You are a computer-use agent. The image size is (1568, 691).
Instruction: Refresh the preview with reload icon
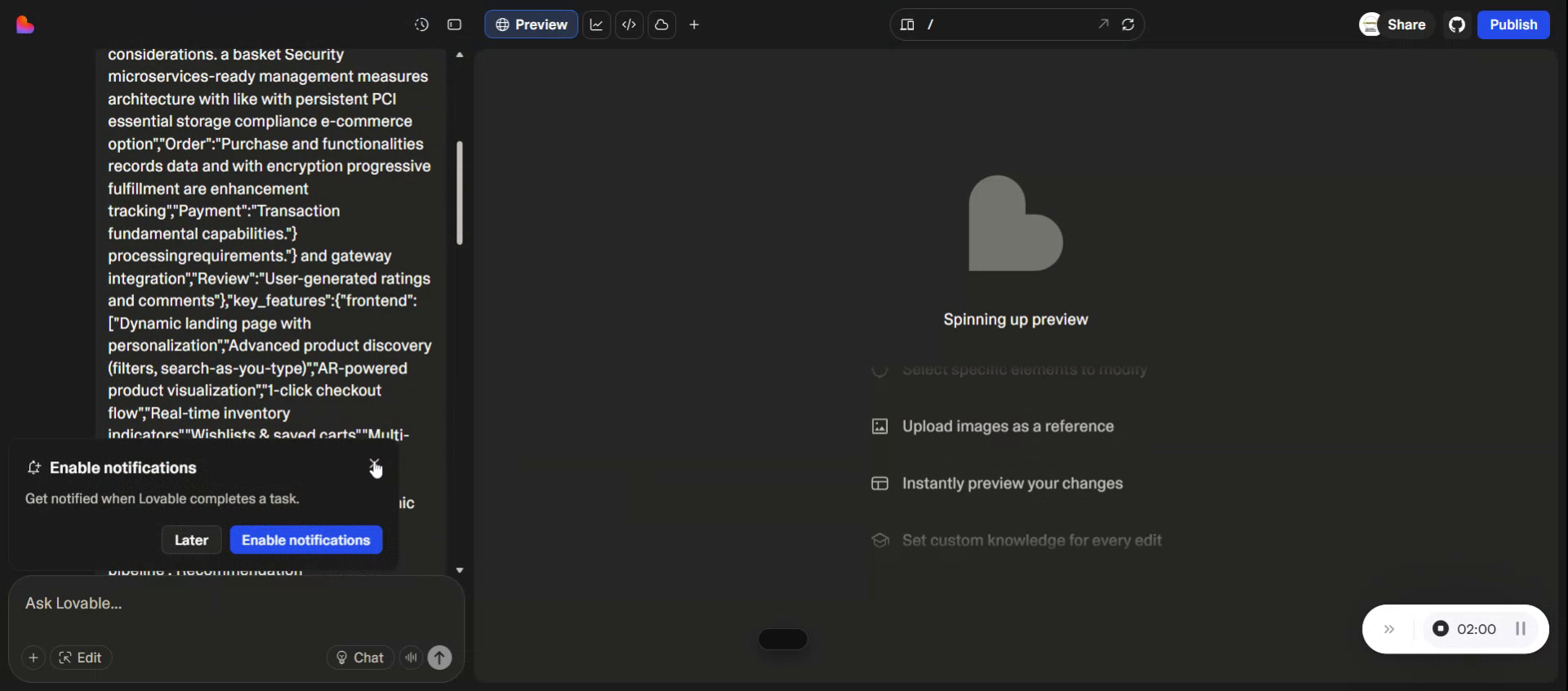point(1128,25)
